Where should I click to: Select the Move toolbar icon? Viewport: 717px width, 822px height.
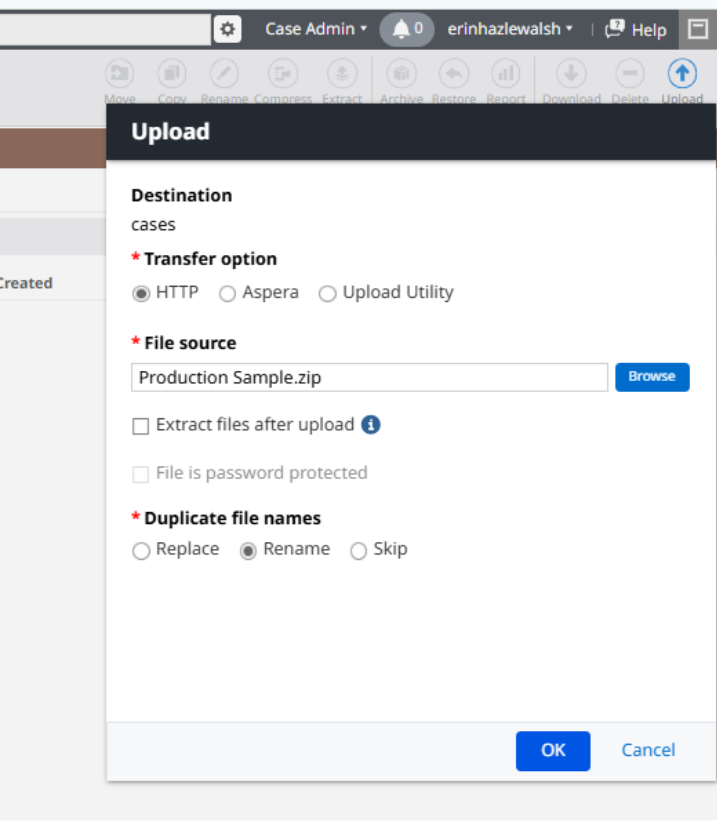tap(118, 77)
